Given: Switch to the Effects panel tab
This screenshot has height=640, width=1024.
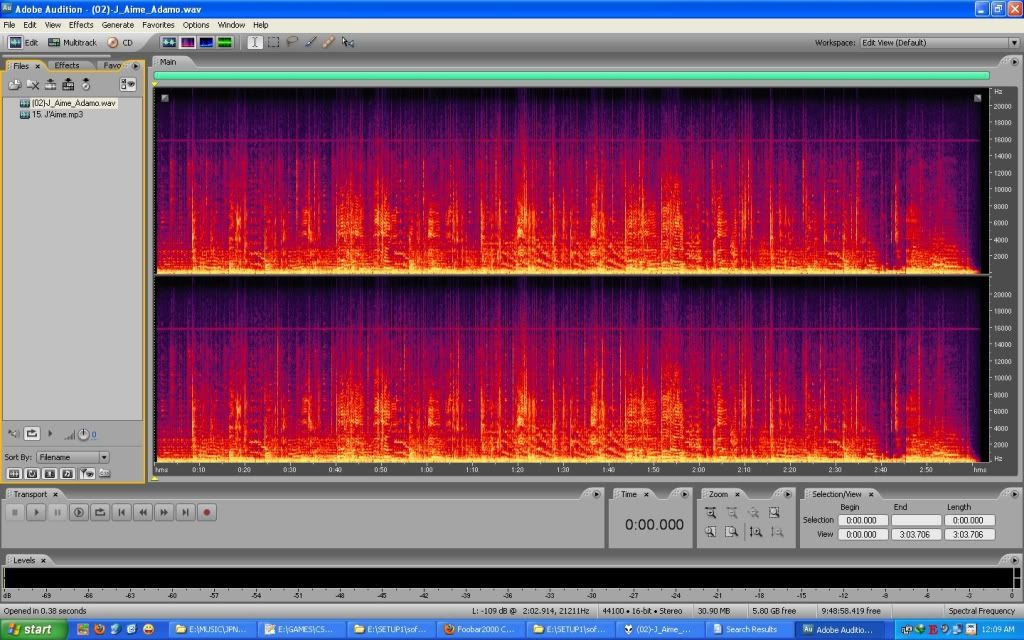Looking at the screenshot, I should click(x=67, y=65).
